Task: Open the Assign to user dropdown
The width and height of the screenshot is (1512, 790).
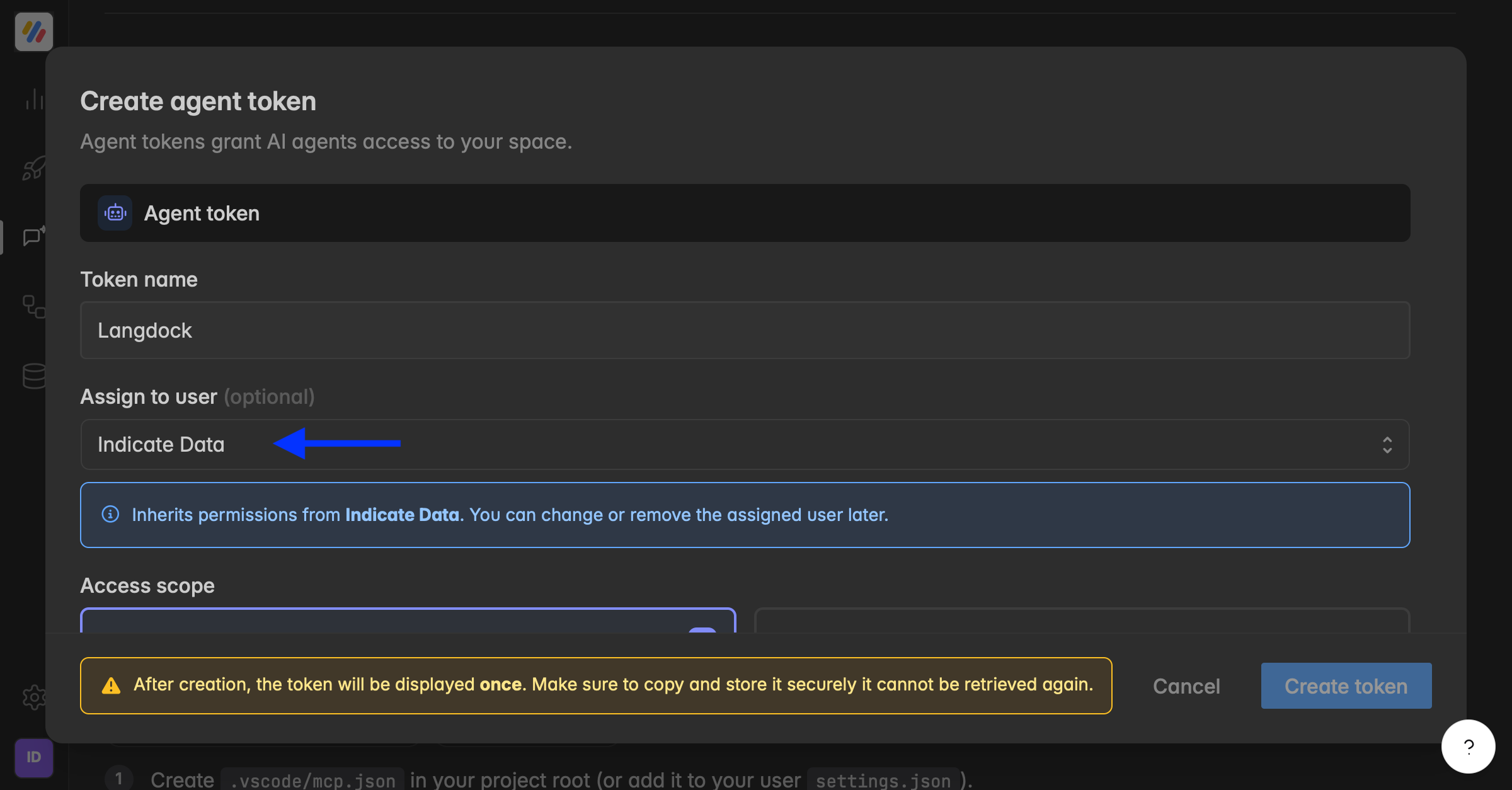Action: pos(745,444)
